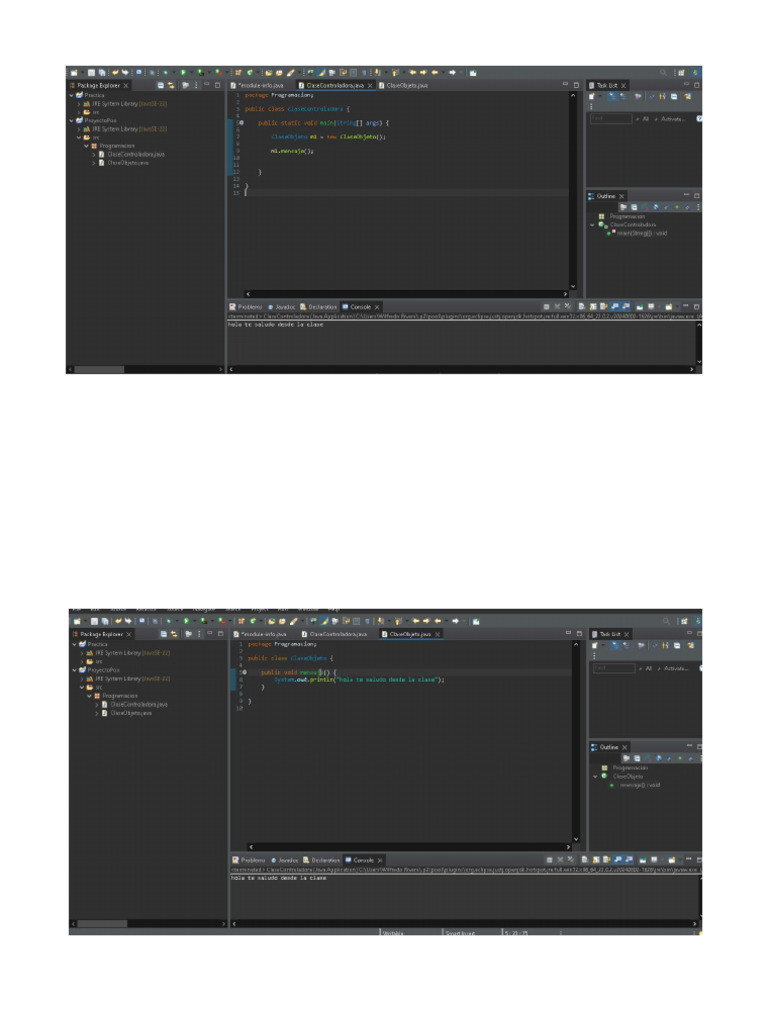Click All link in ClaseControladora window's Task List
This screenshot has width=768, height=1024.
(645, 119)
